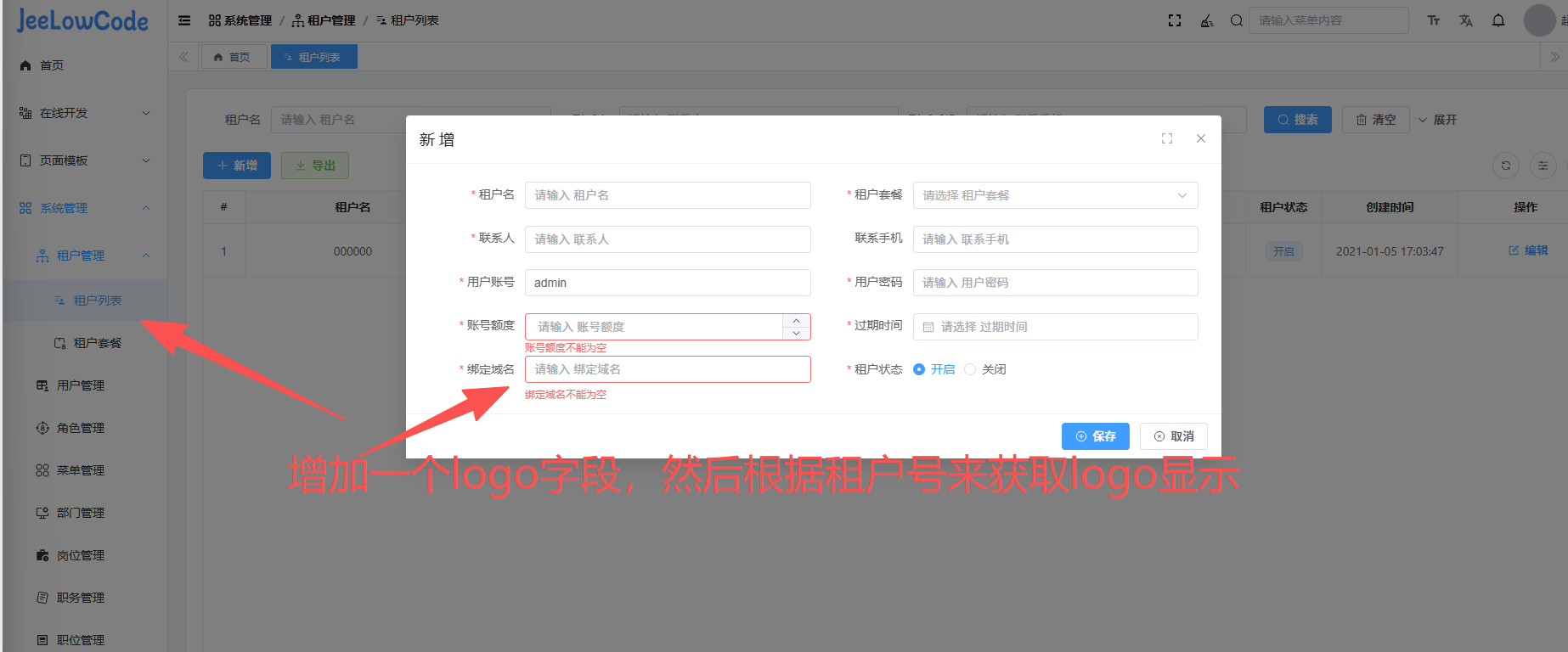The image size is (1568, 652).
Task: Click the fullscreen icon in top header
Action: (x=1175, y=20)
